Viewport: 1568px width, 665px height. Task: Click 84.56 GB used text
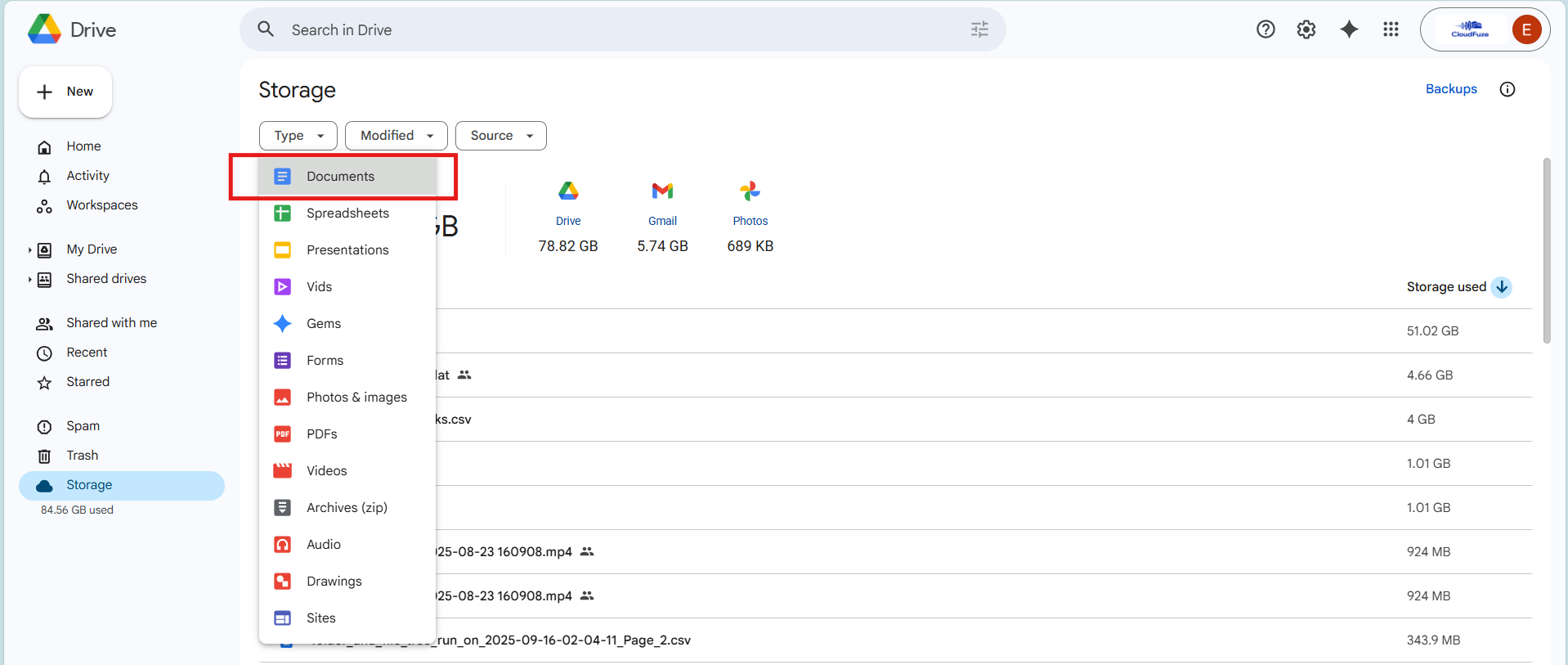(x=77, y=510)
